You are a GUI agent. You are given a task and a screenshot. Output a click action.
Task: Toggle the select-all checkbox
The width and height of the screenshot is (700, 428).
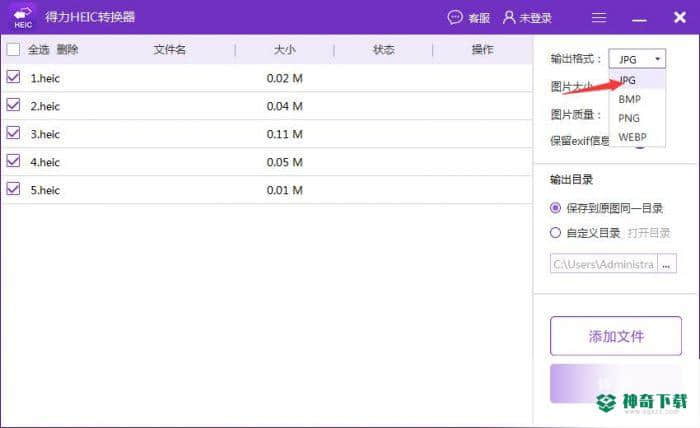(13, 49)
